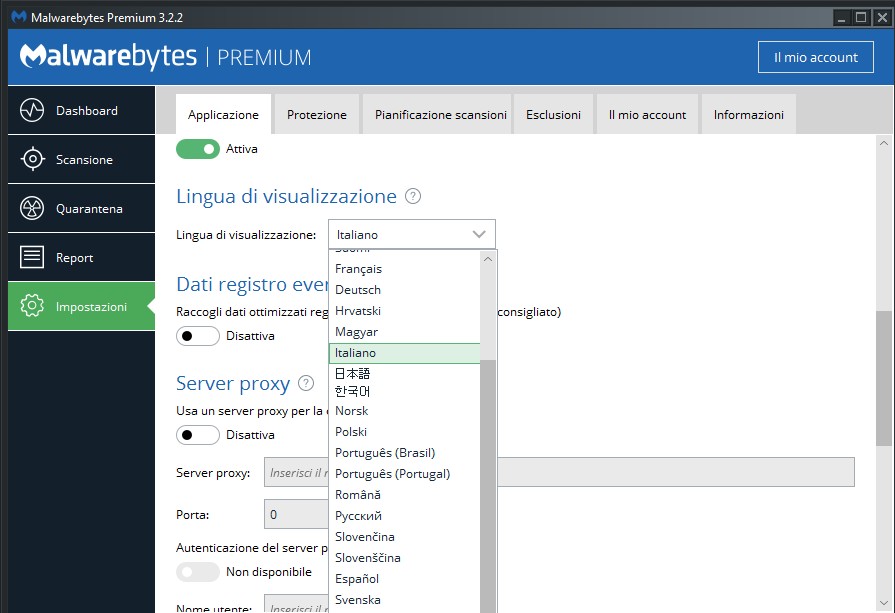895x613 pixels.
Task: Select Русский language option
Action: pyautogui.click(x=405, y=516)
